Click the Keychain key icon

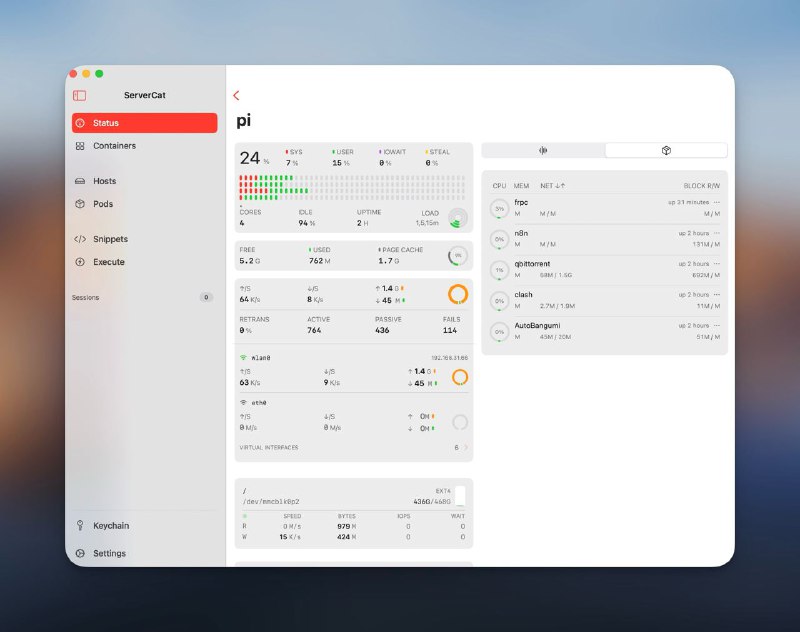pos(80,526)
